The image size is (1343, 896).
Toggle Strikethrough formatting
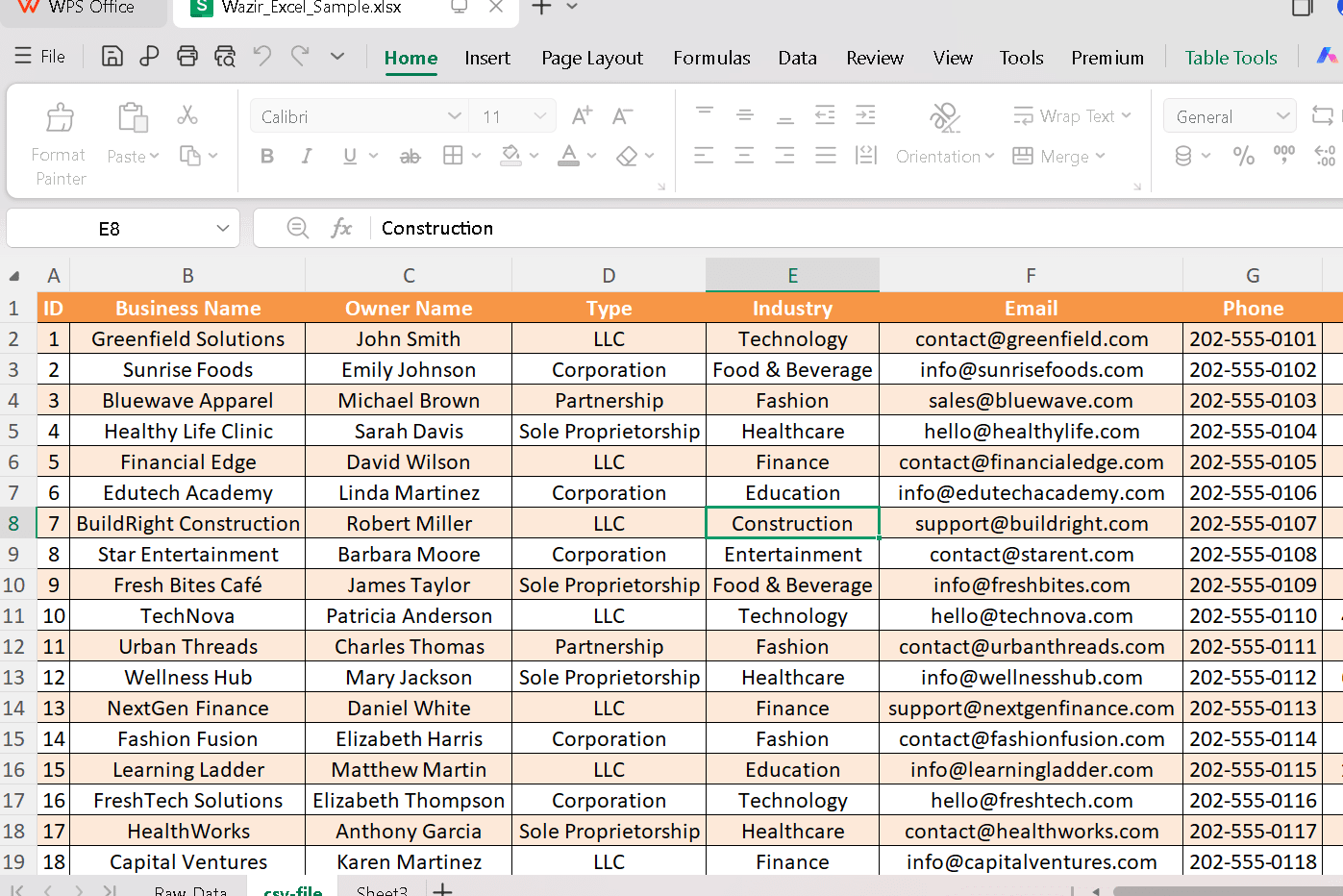point(410,156)
